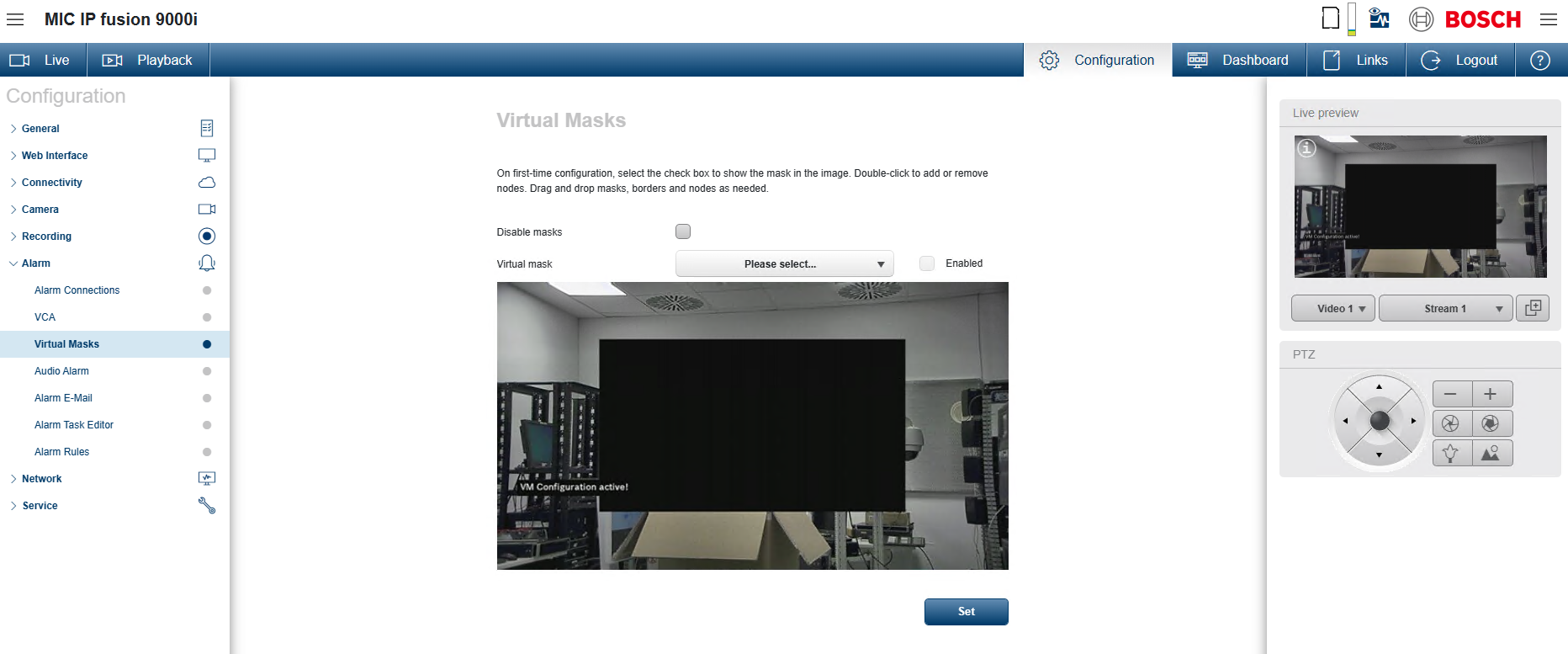This screenshot has height=654, width=1568.
Task: Click the Live preview video thumbnail
Action: [x=1420, y=206]
